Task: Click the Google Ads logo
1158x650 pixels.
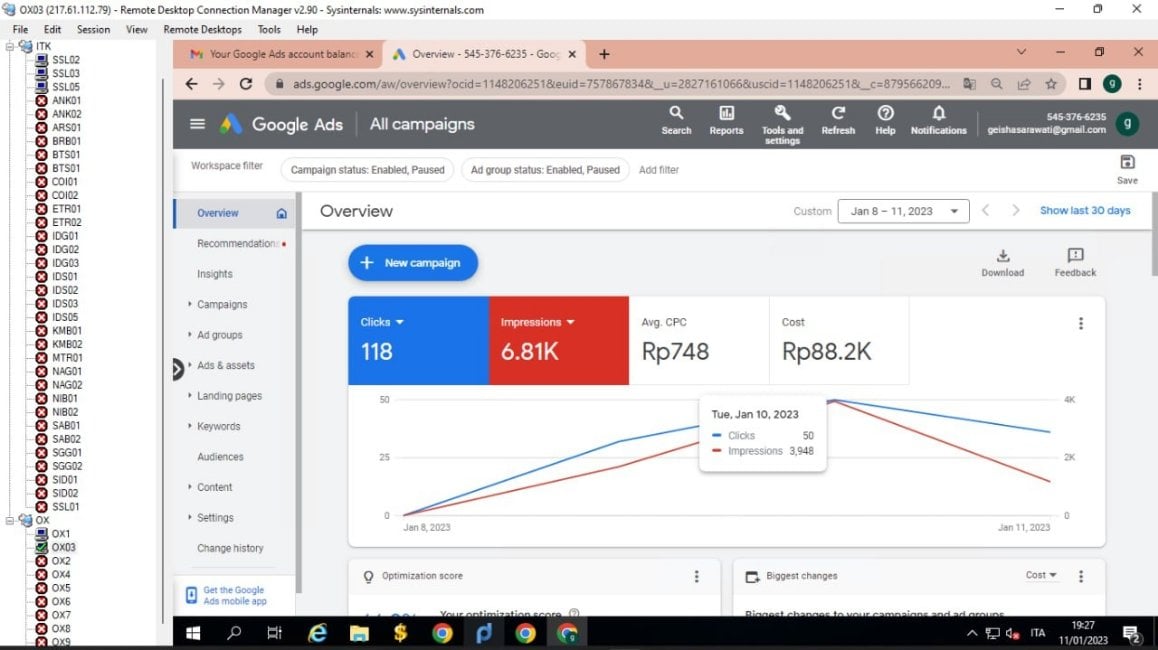Action: [x=230, y=124]
